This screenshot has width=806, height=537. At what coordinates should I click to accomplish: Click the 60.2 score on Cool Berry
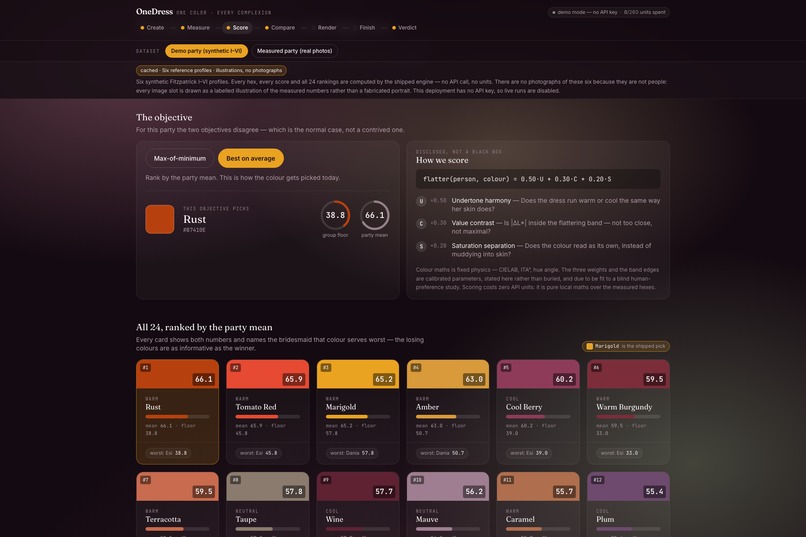(x=564, y=379)
